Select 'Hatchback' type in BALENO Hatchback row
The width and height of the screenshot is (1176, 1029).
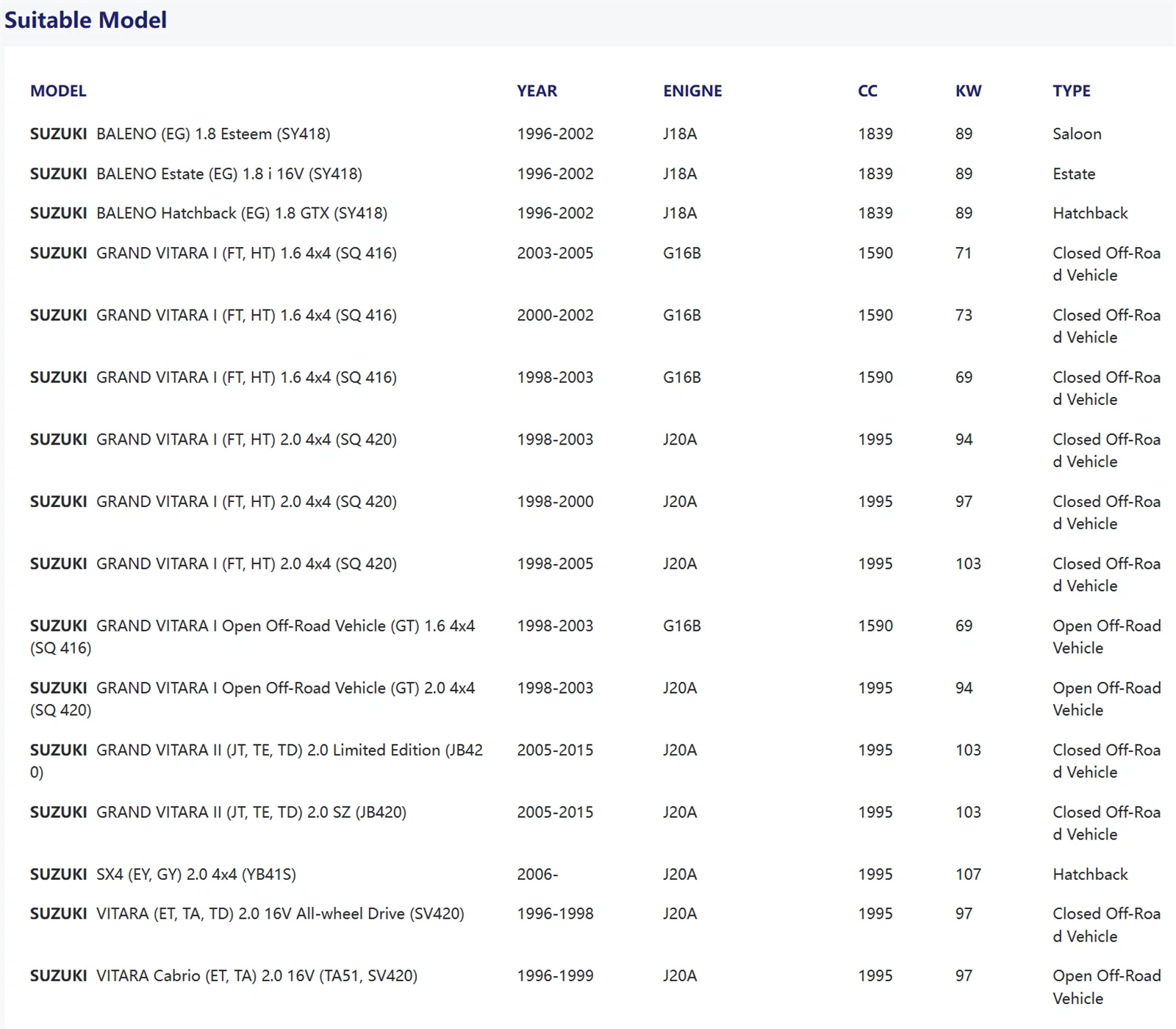pos(1090,213)
